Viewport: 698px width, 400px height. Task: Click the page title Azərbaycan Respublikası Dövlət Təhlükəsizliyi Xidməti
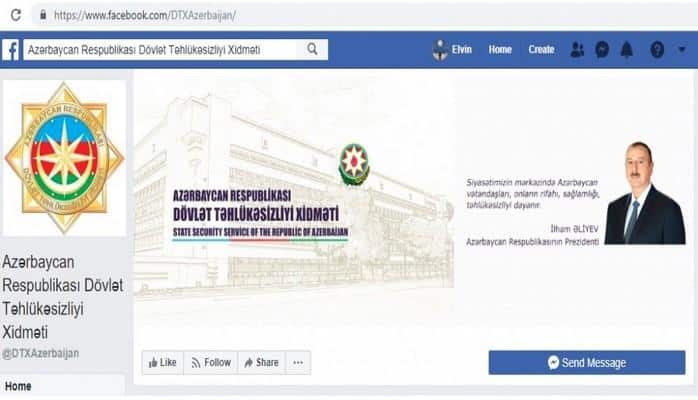[63, 297]
